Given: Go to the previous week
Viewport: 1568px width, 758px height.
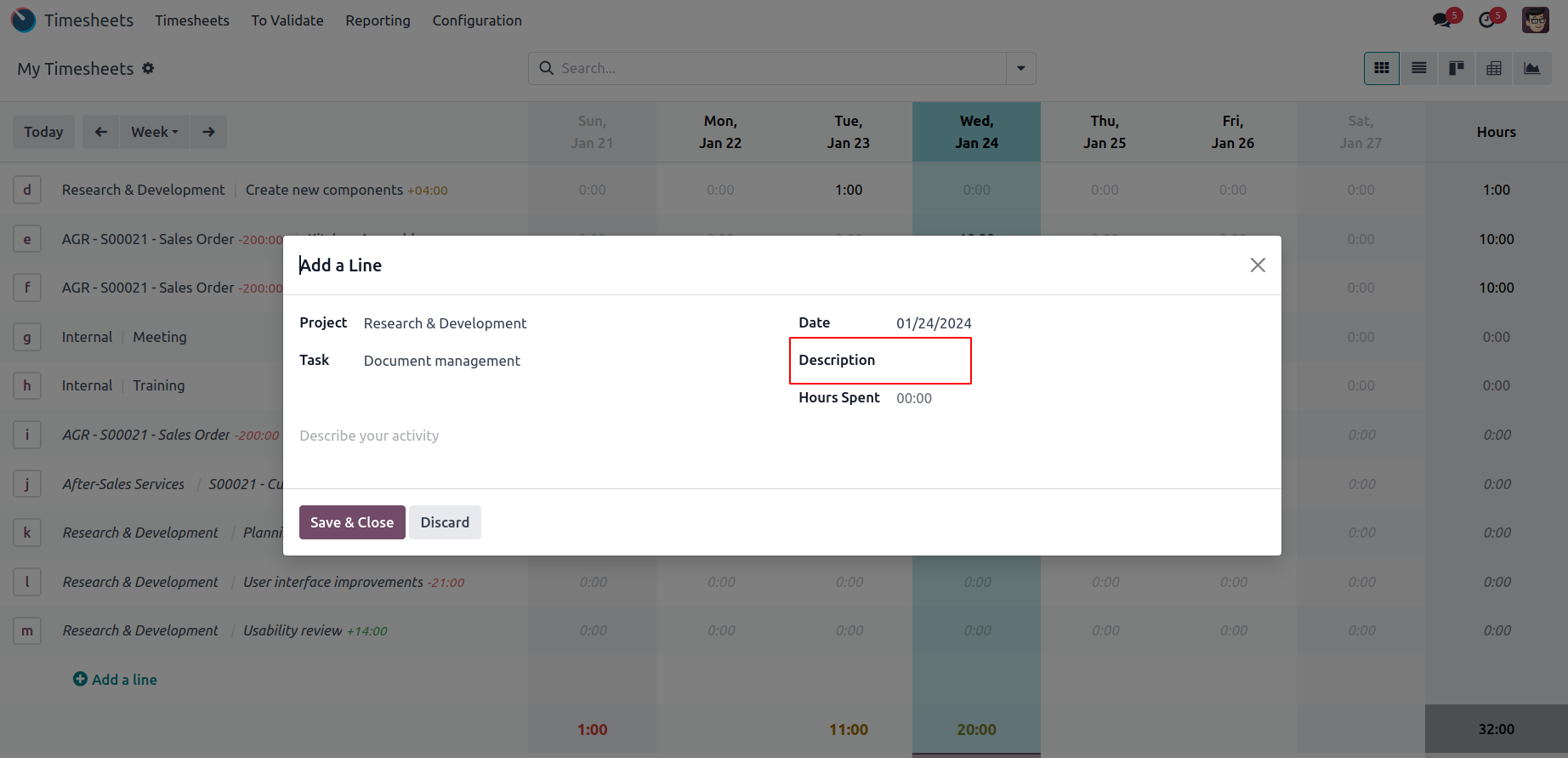Looking at the screenshot, I should point(101,132).
